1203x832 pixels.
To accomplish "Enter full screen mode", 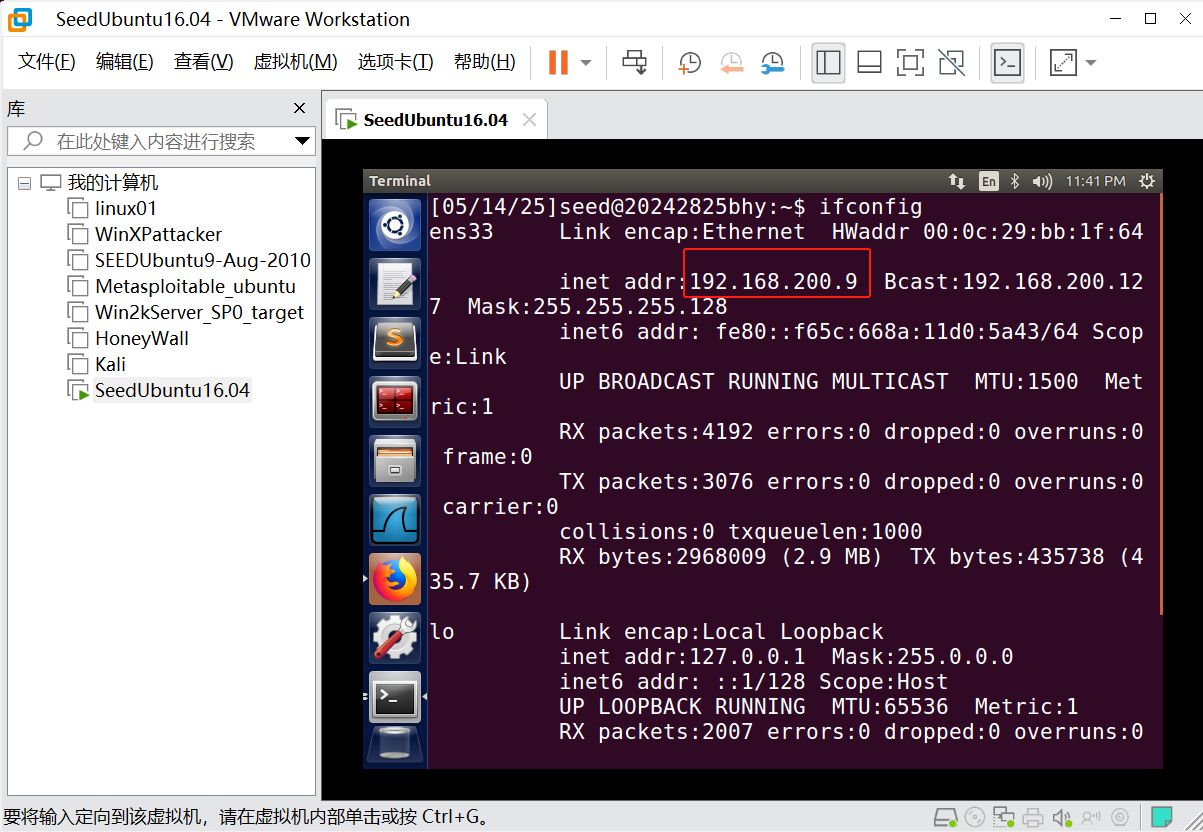I will coord(910,63).
